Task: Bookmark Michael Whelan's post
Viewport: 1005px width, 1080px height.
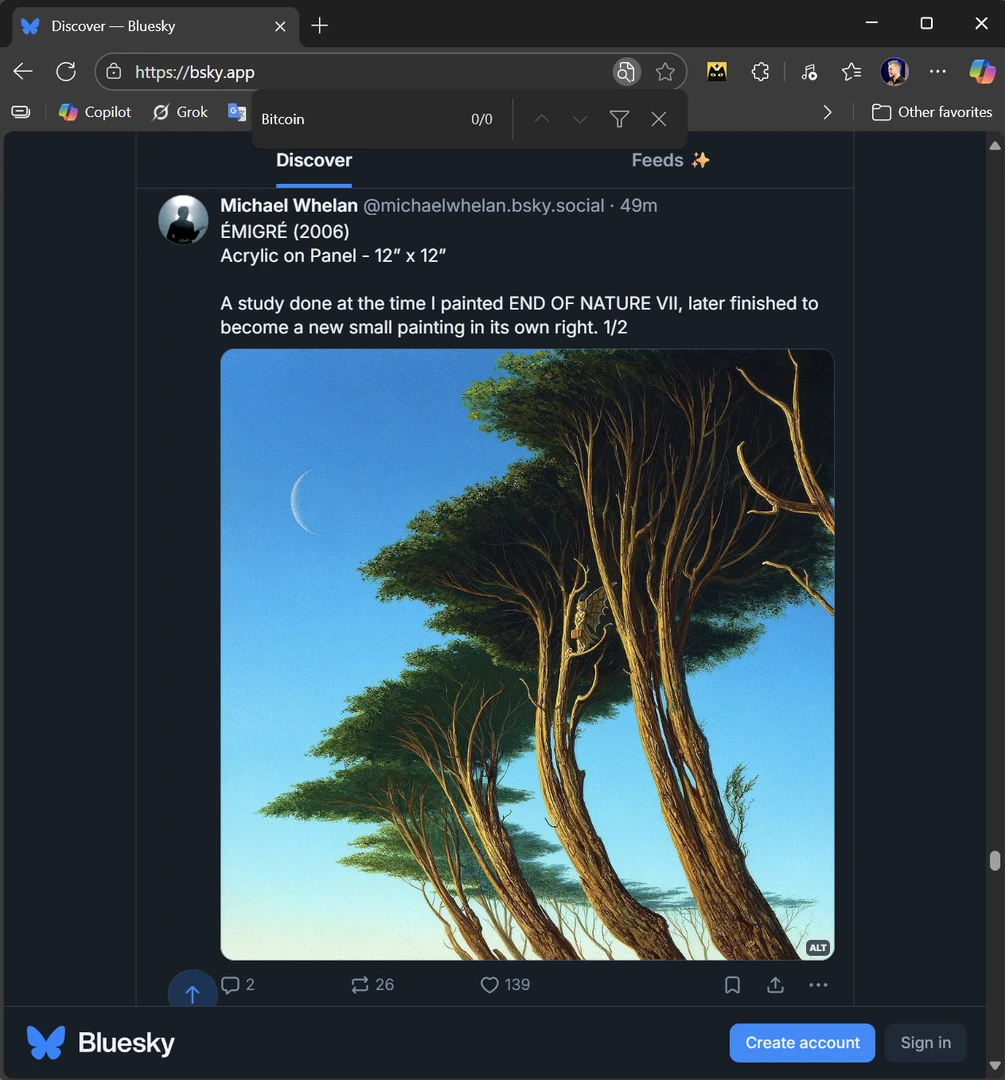Action: tap(731, 985)
